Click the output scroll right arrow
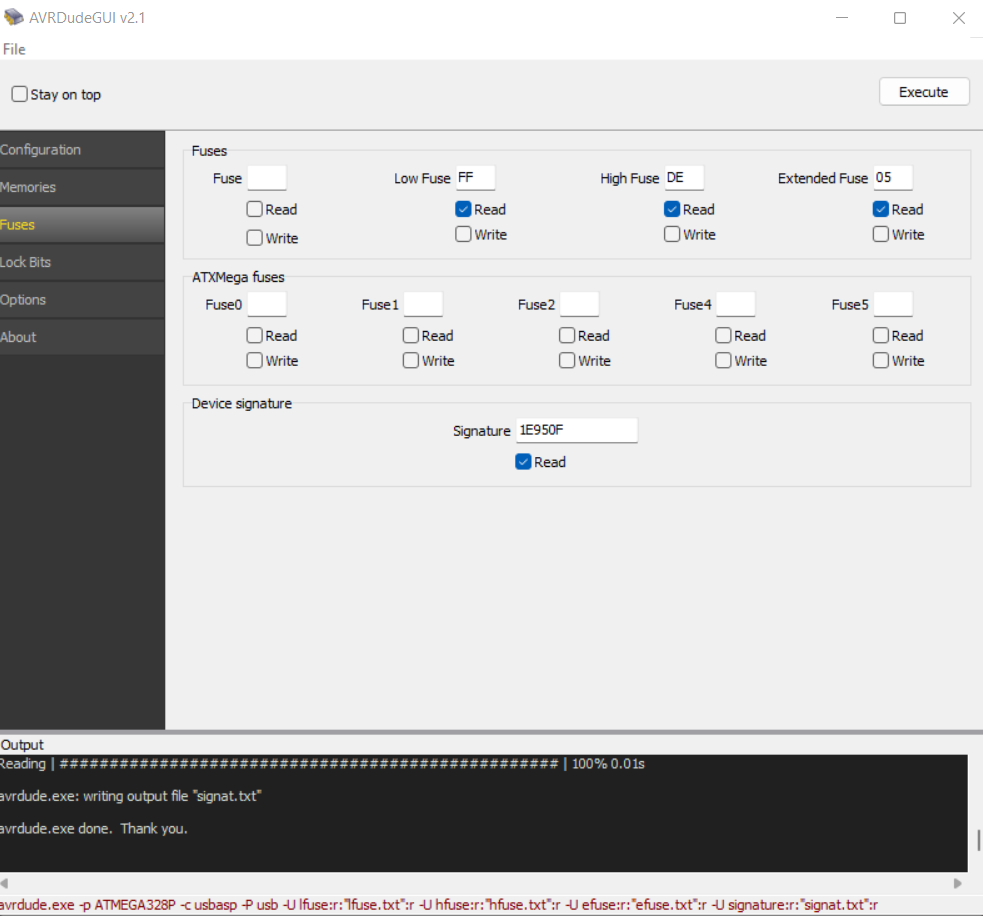 pos(957,883)
